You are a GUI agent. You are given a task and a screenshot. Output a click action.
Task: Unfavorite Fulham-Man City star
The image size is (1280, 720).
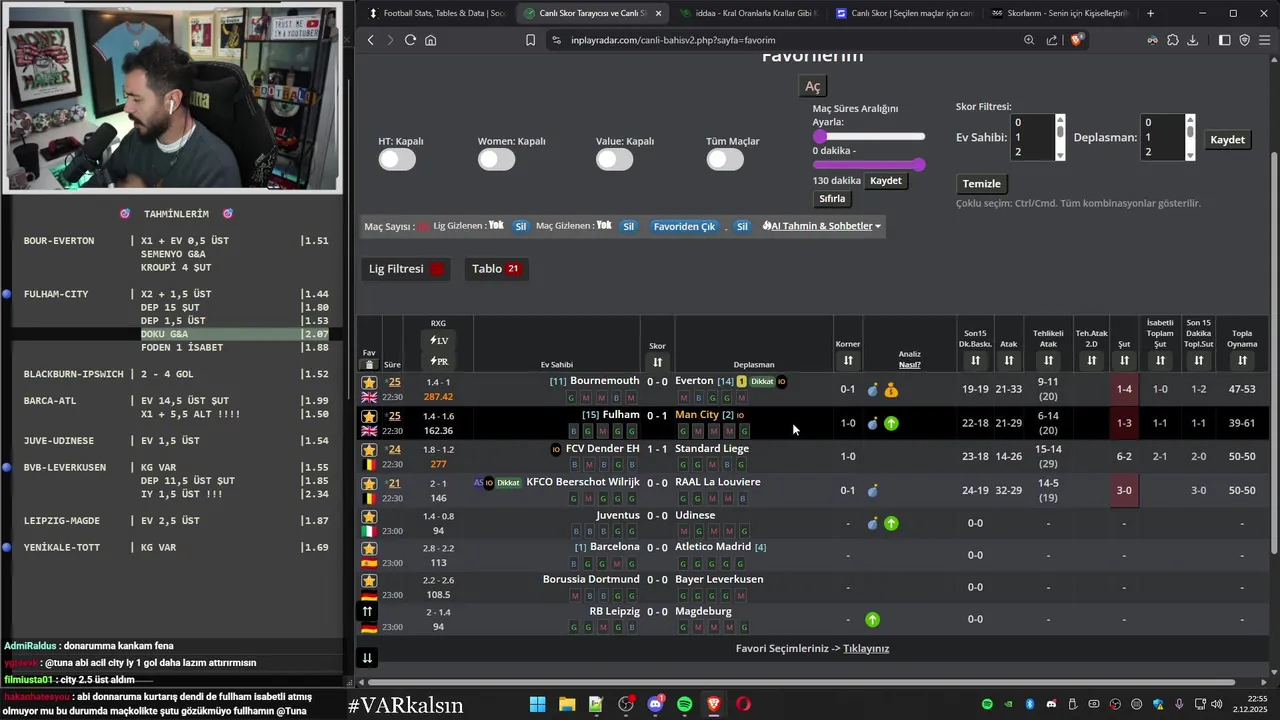369,416
